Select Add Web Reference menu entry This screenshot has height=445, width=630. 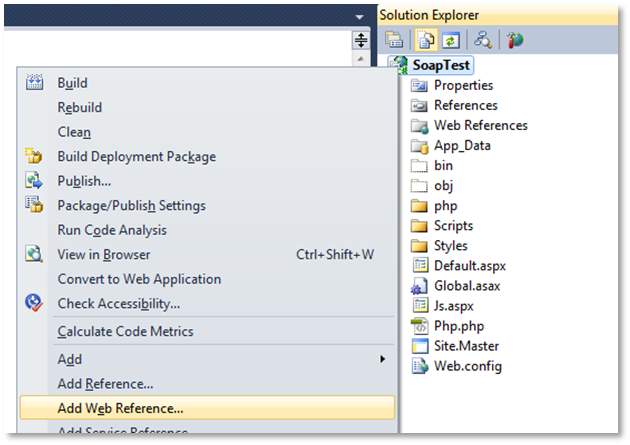(x=120, y=408)
